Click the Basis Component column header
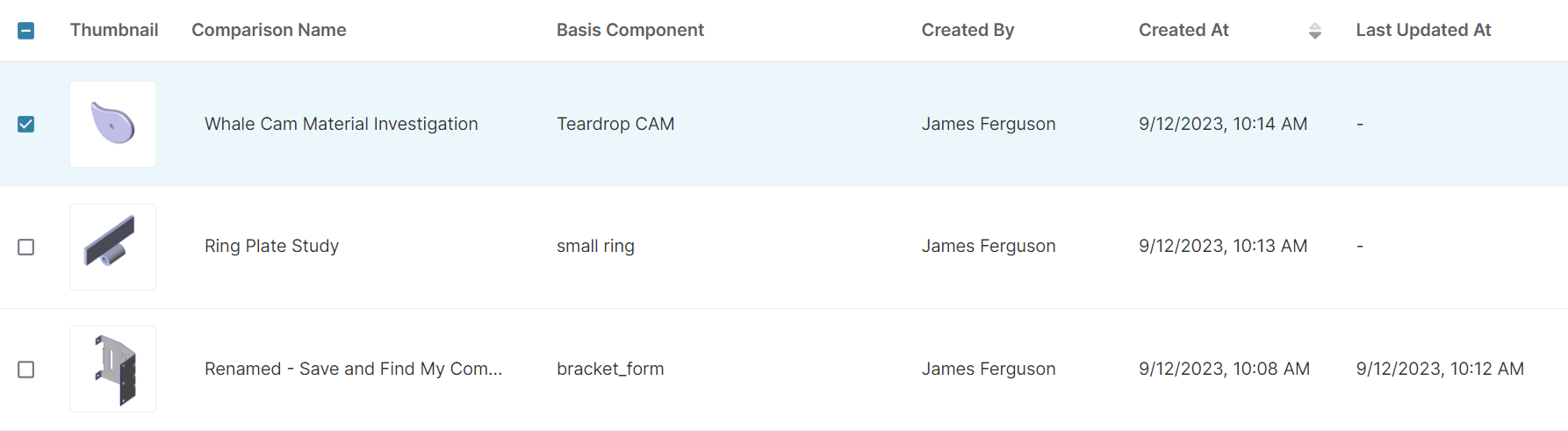1568x431 pixels. (630, 30)
